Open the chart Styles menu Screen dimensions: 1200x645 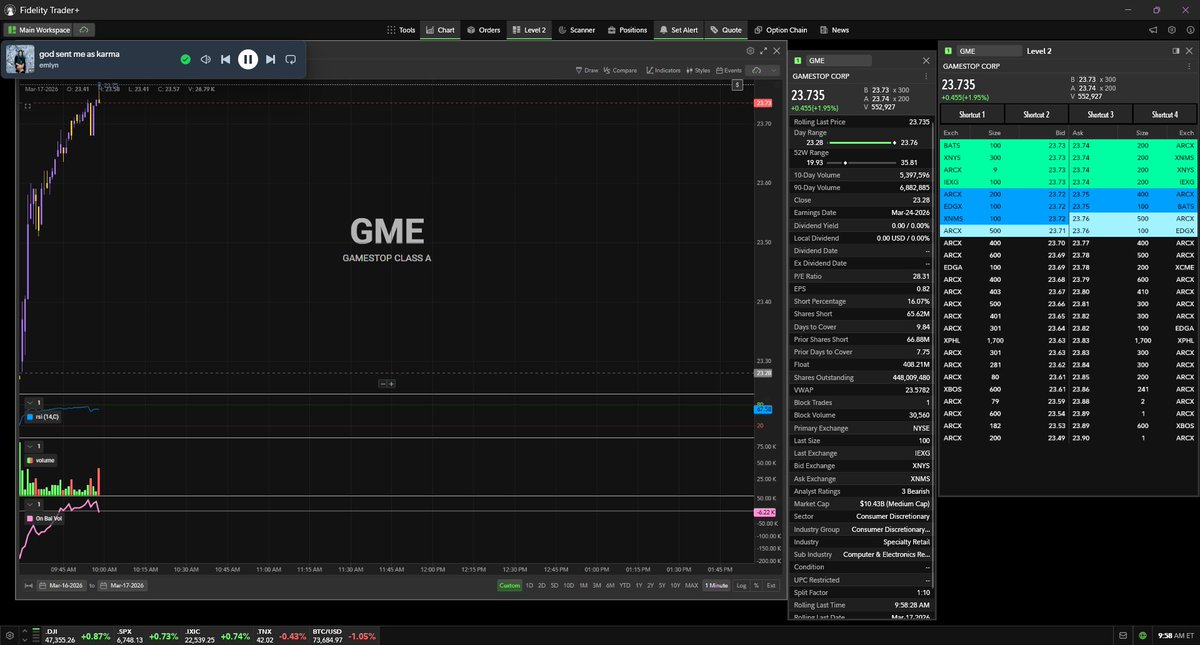pos(697,70)
